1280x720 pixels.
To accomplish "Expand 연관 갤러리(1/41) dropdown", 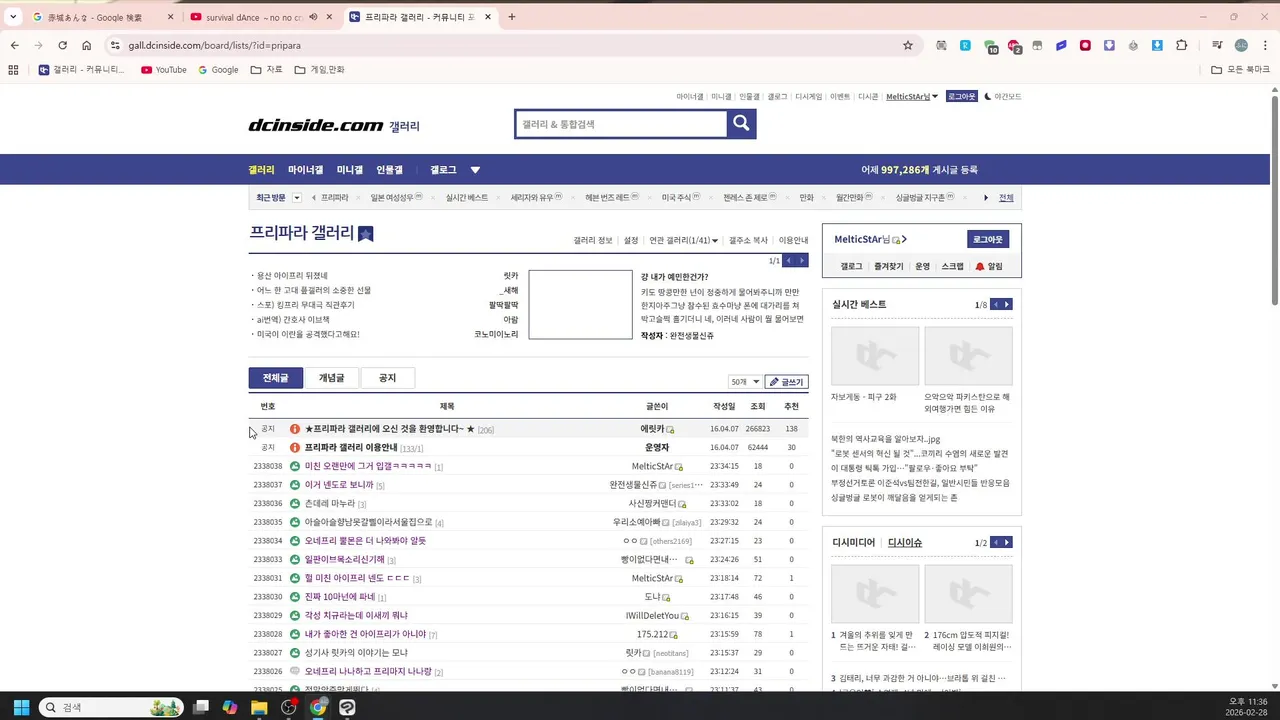I will tap(682, 240).
